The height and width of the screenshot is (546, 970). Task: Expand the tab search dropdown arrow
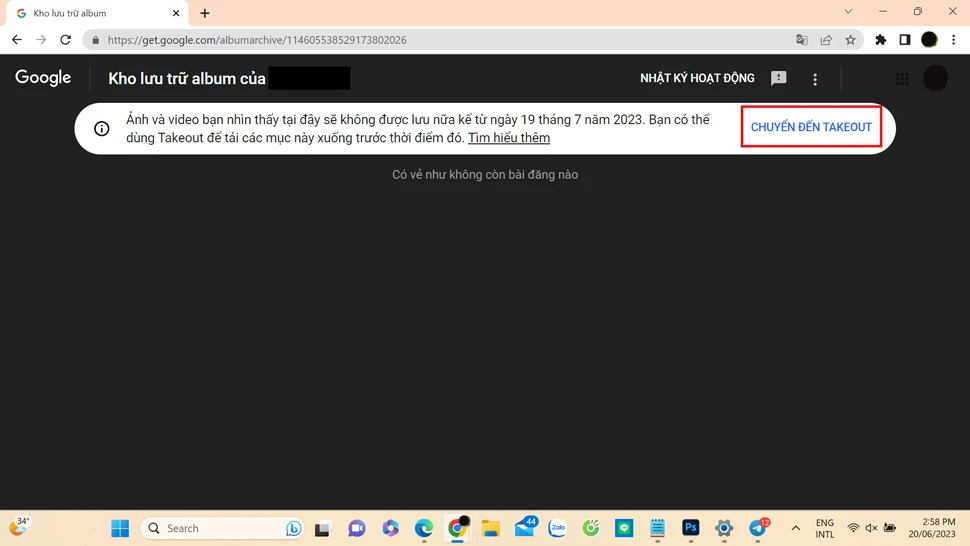click(x=848, y=12)
